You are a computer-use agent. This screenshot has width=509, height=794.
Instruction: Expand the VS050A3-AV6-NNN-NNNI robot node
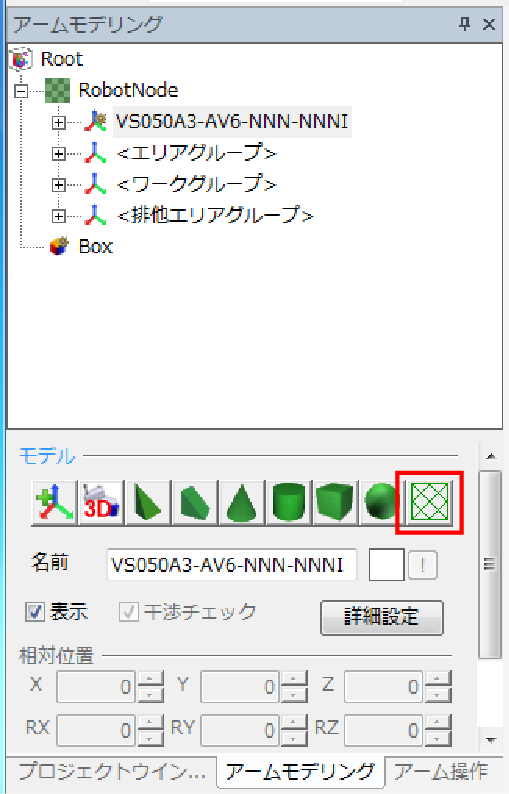59,123
